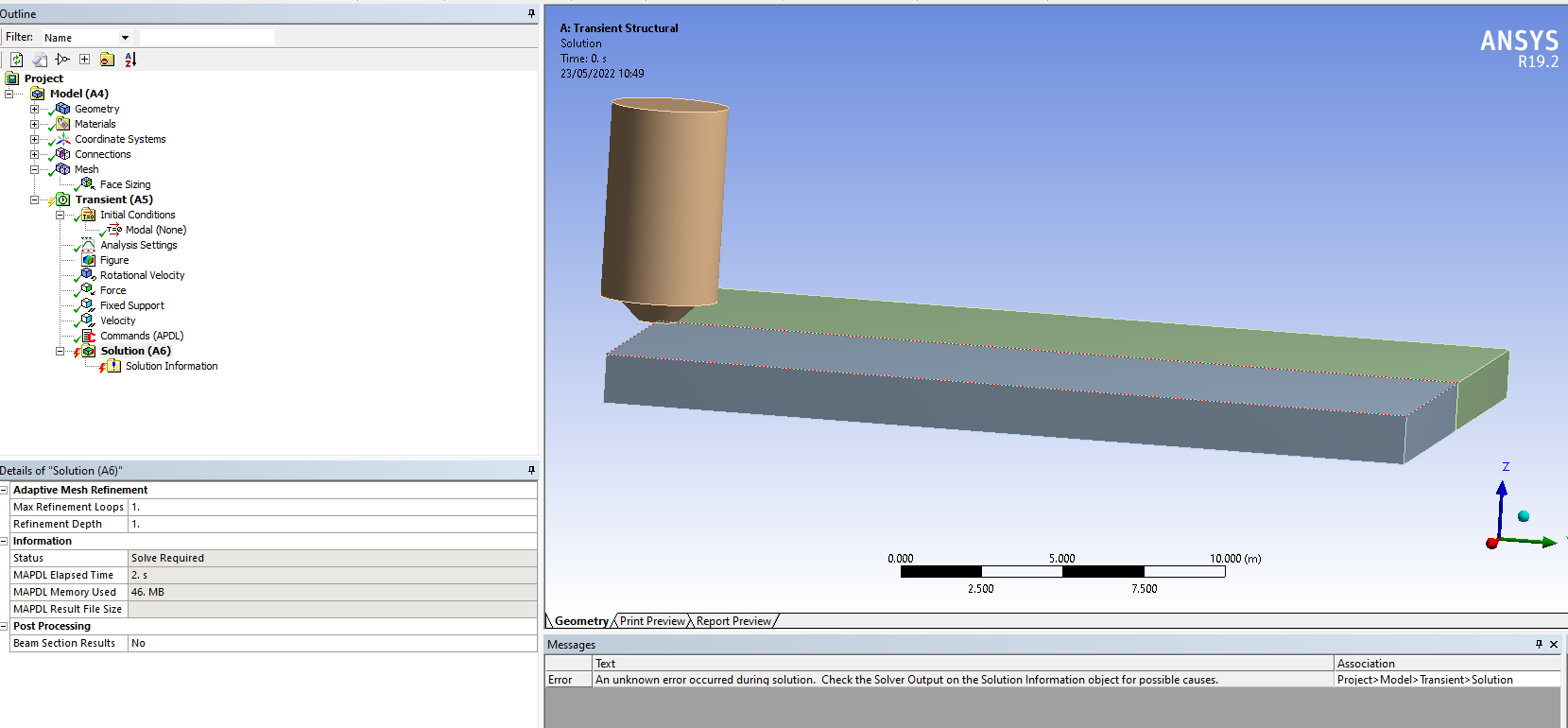Select the Solution Information item
Viewport: 1568px width, 728px height.
(x=171, y=366)
